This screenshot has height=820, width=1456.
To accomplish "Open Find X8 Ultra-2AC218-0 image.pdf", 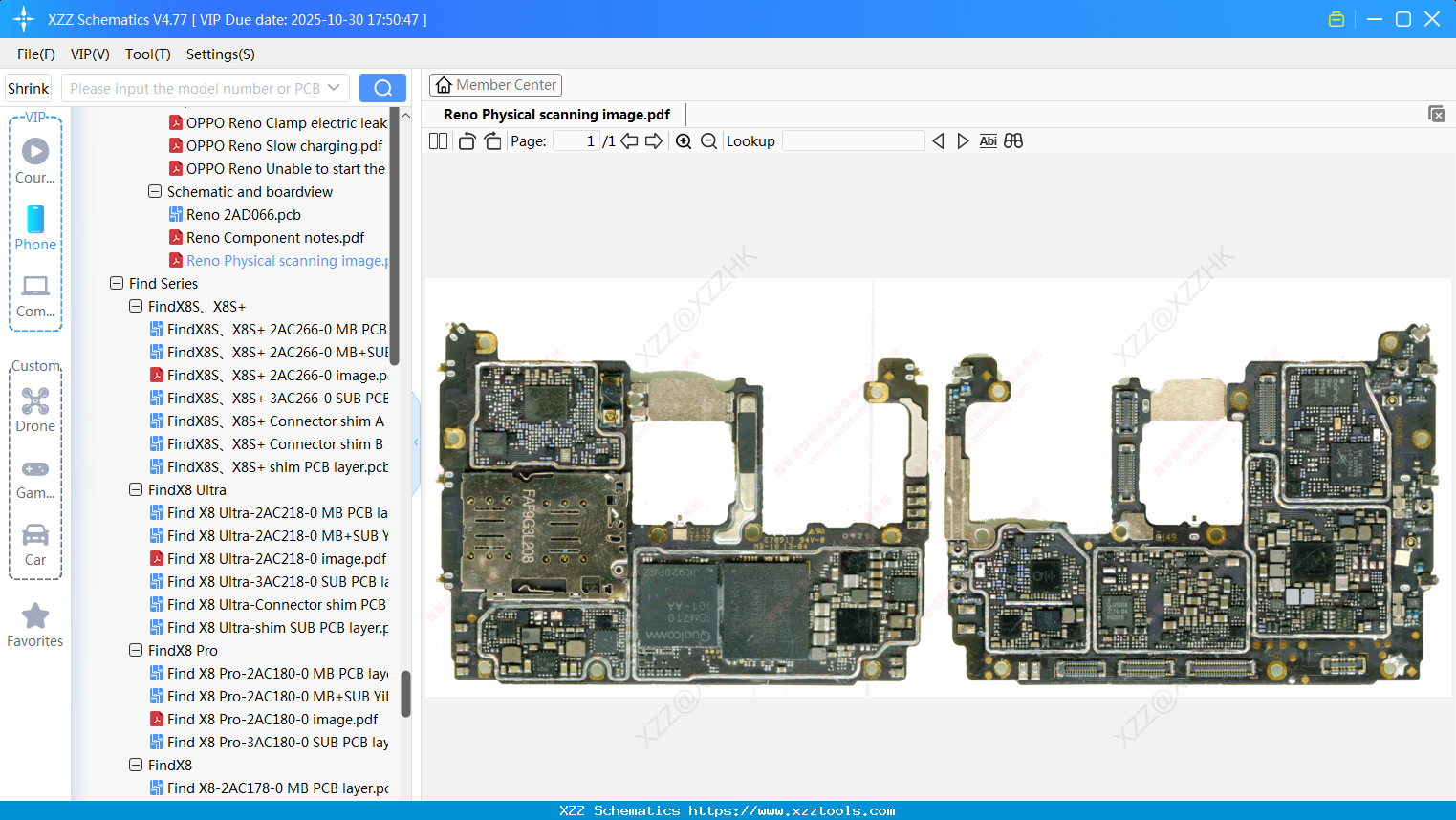I will click(x=276, y=559).
